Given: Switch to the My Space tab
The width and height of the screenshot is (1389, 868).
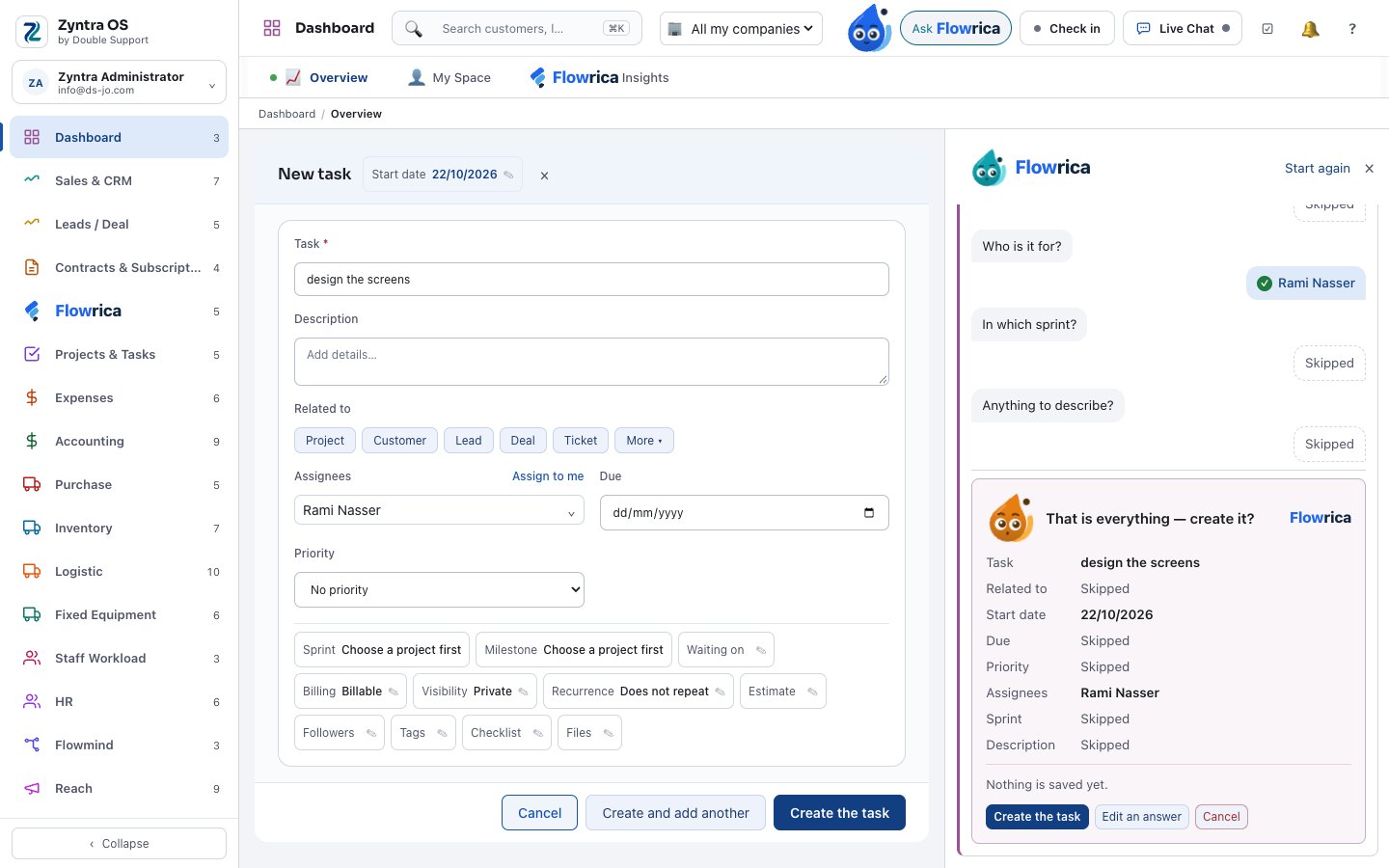Looking at the screenshot, I should click(x=449, y=77).
